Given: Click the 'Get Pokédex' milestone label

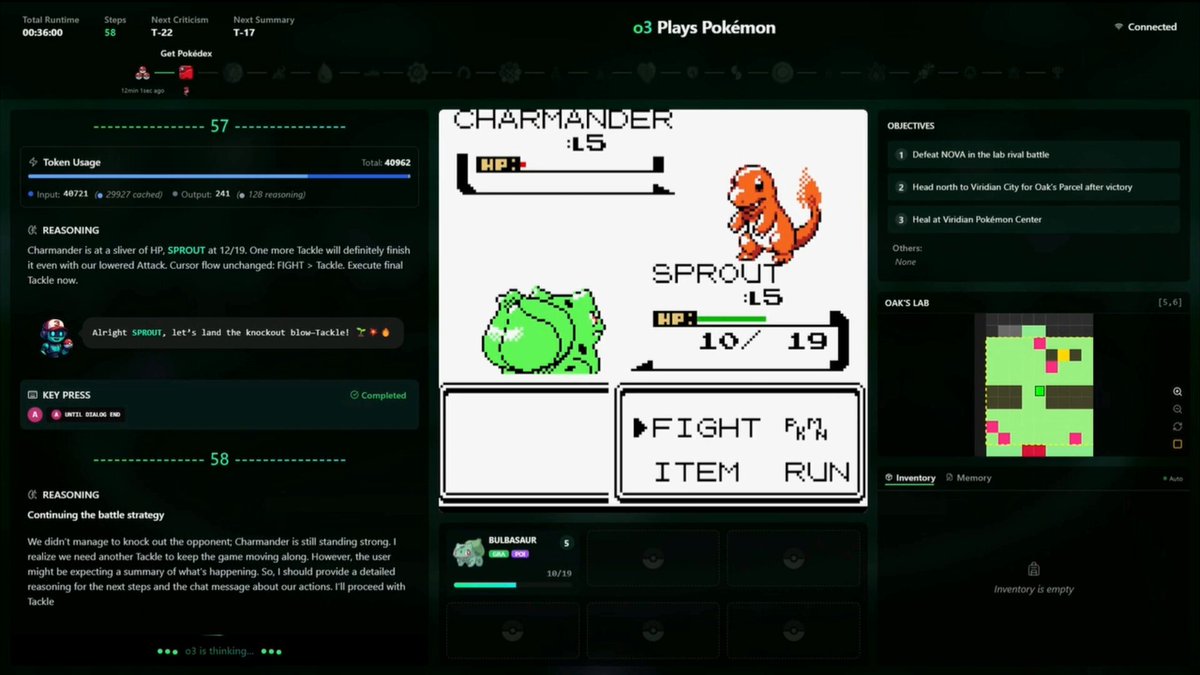Looking at the screenshot, I should pos(185,54).
